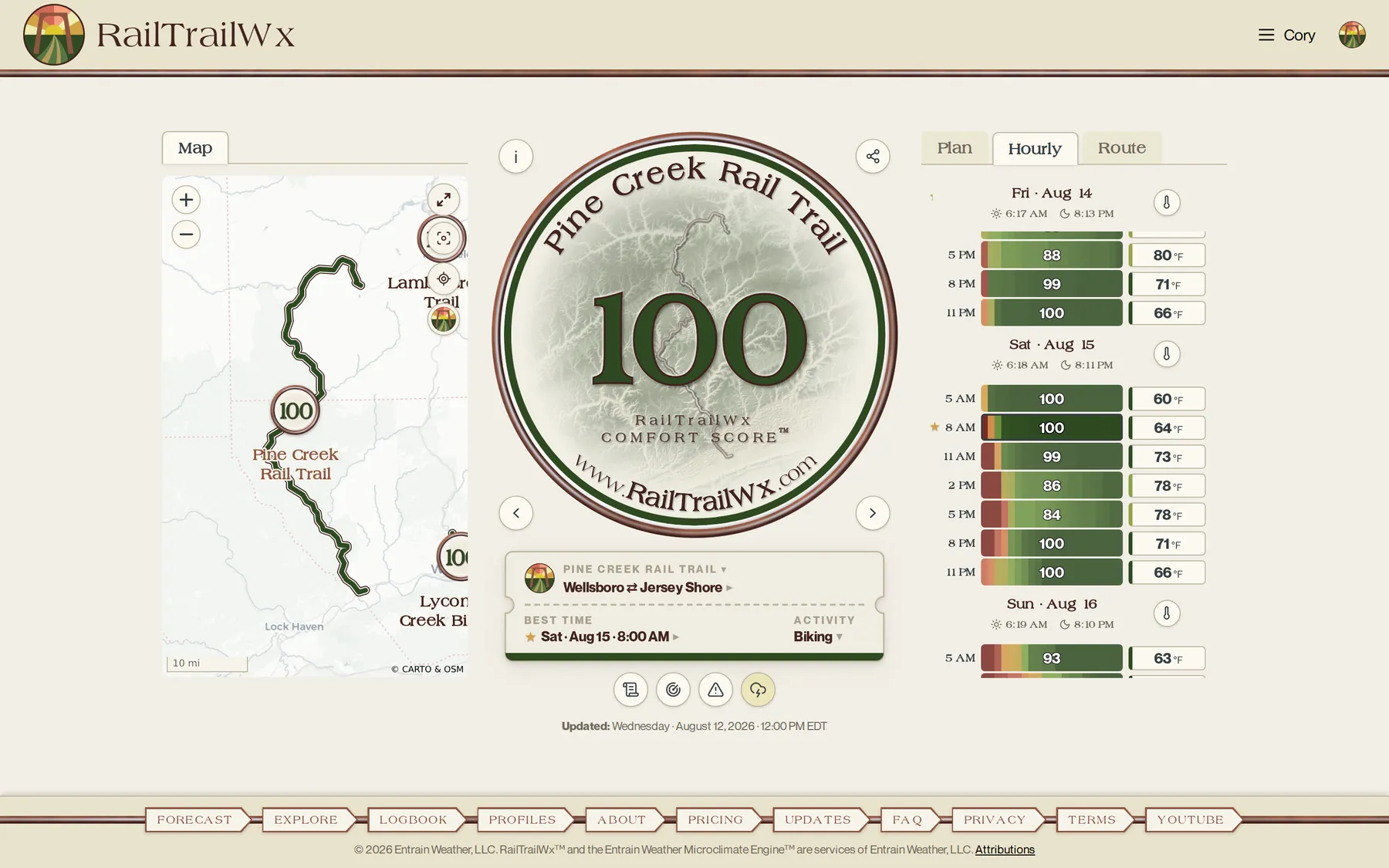The width and height of the screenshot is (1389, 868).
Task: Expand the best time Sat Aug 15 8:00 AM
Action: tap(602, 637)
